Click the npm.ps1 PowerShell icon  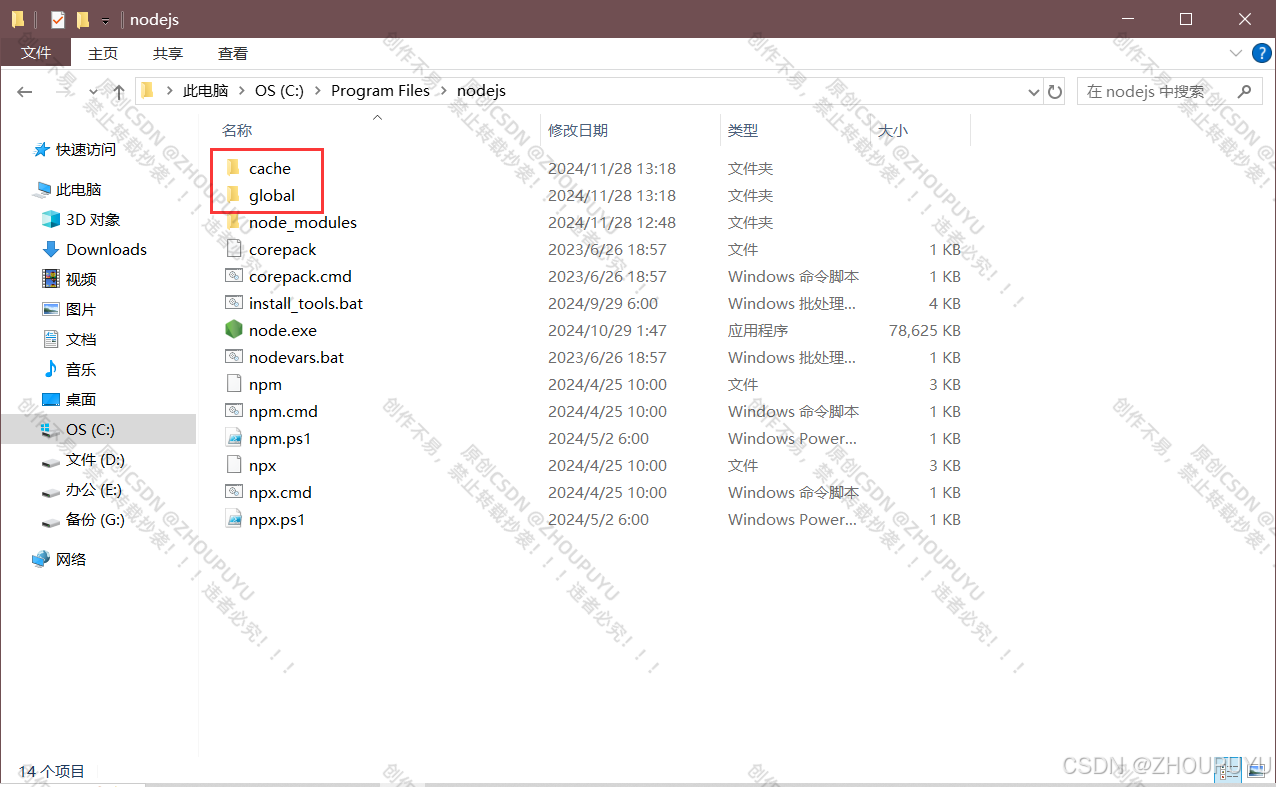233,438
